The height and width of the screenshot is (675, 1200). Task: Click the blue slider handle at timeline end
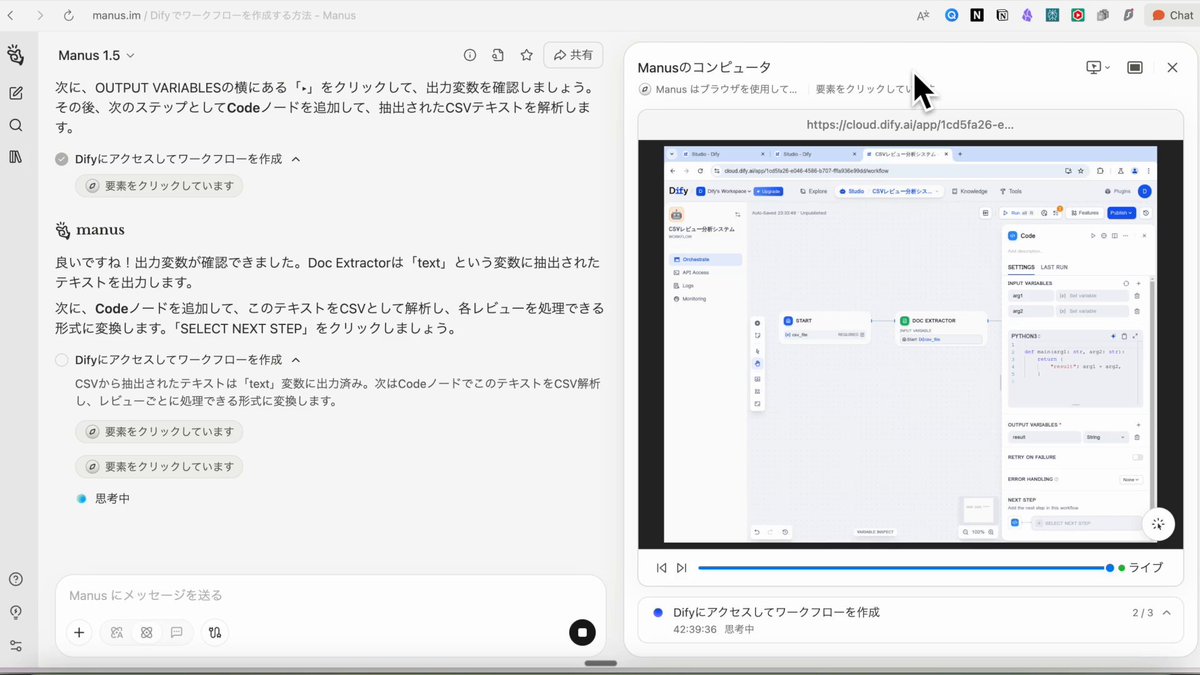tap(1110, 568)
